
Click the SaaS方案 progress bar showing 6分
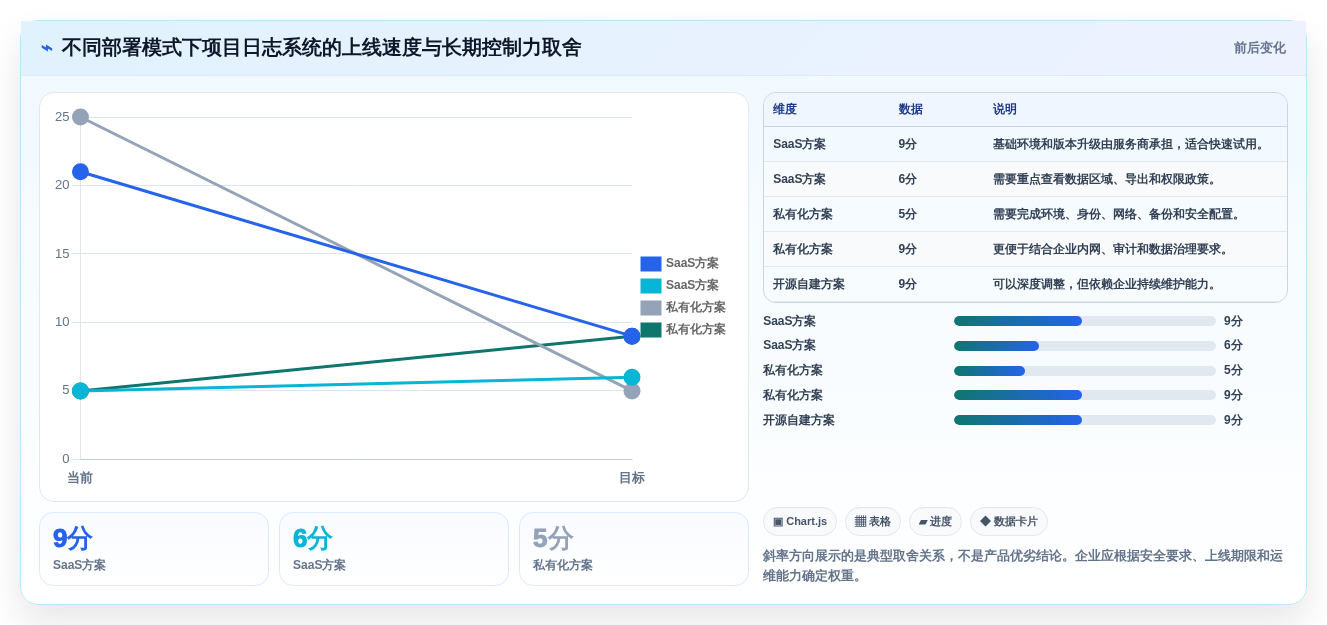click(1085, 346)
